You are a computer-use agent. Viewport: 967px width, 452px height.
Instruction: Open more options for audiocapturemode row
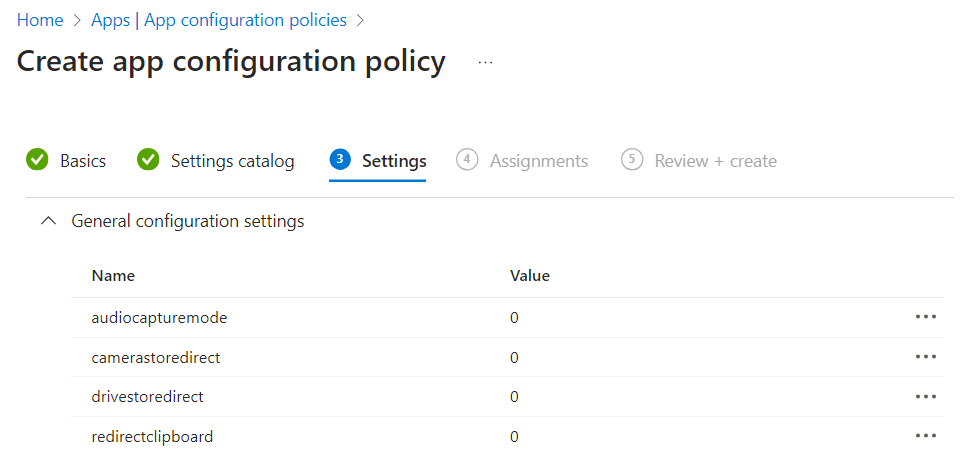(925, 317)
